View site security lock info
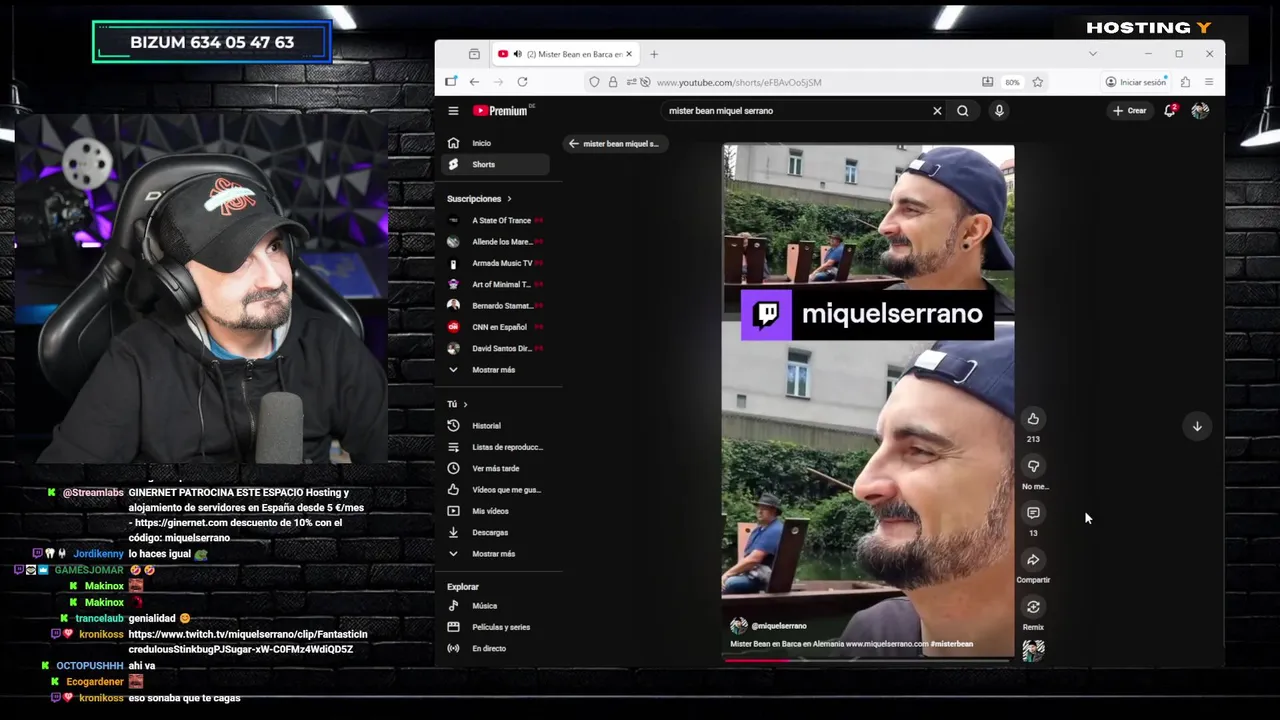 tap(613, 82)
